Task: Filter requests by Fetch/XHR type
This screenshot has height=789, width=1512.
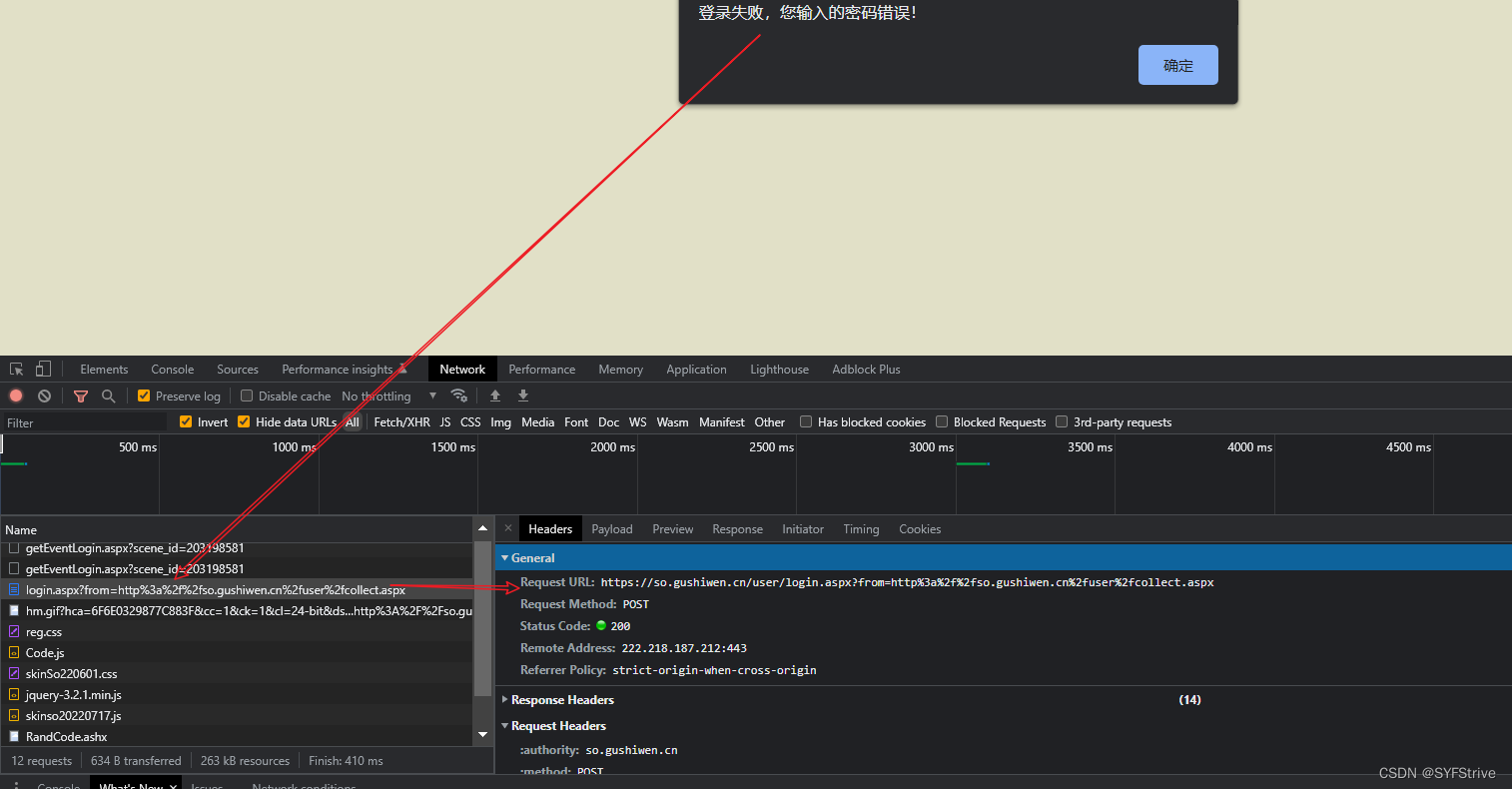Action: pyautogui.click(x=402, y=421)
